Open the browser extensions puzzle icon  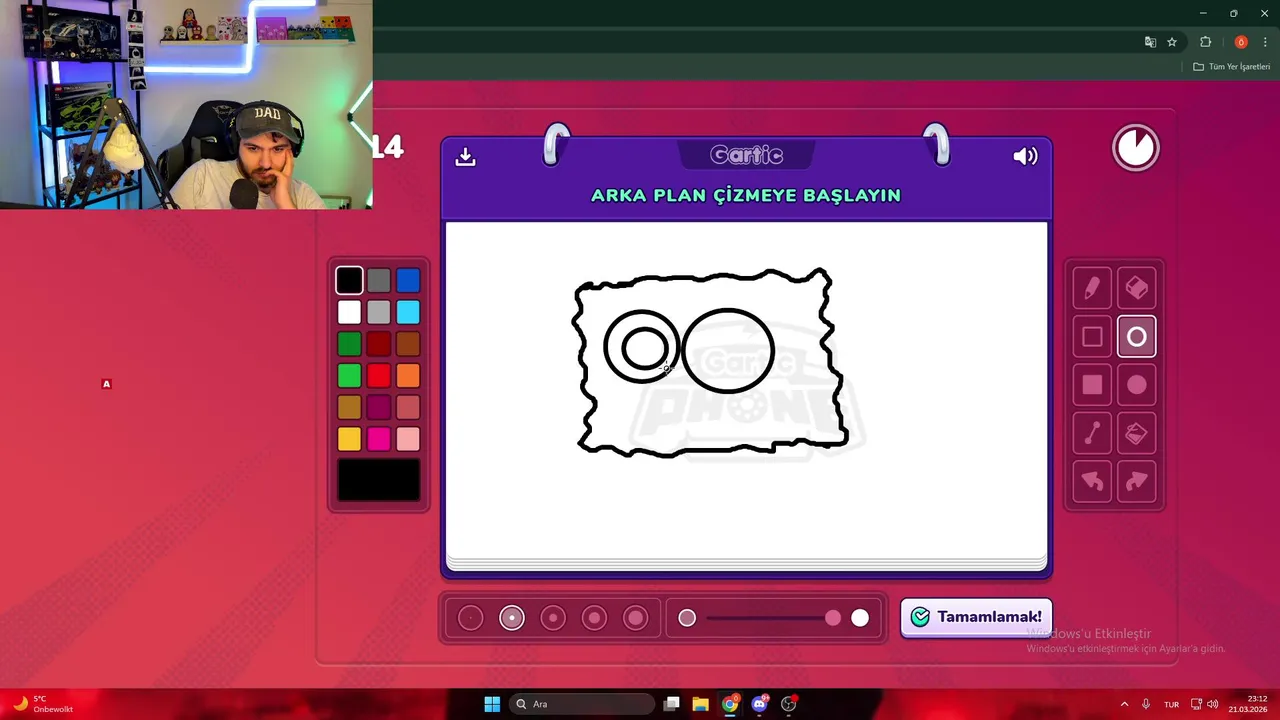(x=1205, y=42)
